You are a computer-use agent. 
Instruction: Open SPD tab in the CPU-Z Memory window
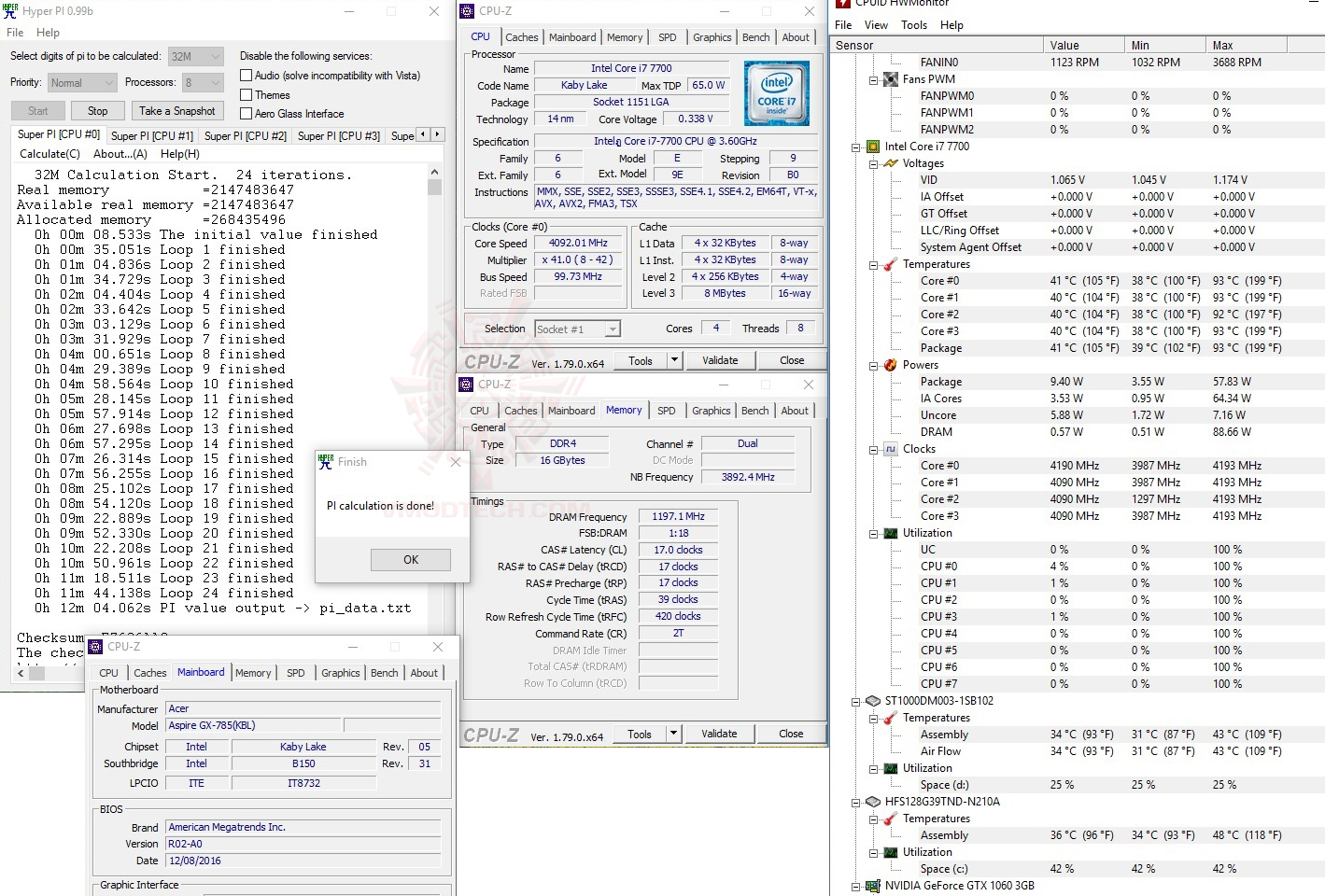pyautogui.click(x=666, y=411)
